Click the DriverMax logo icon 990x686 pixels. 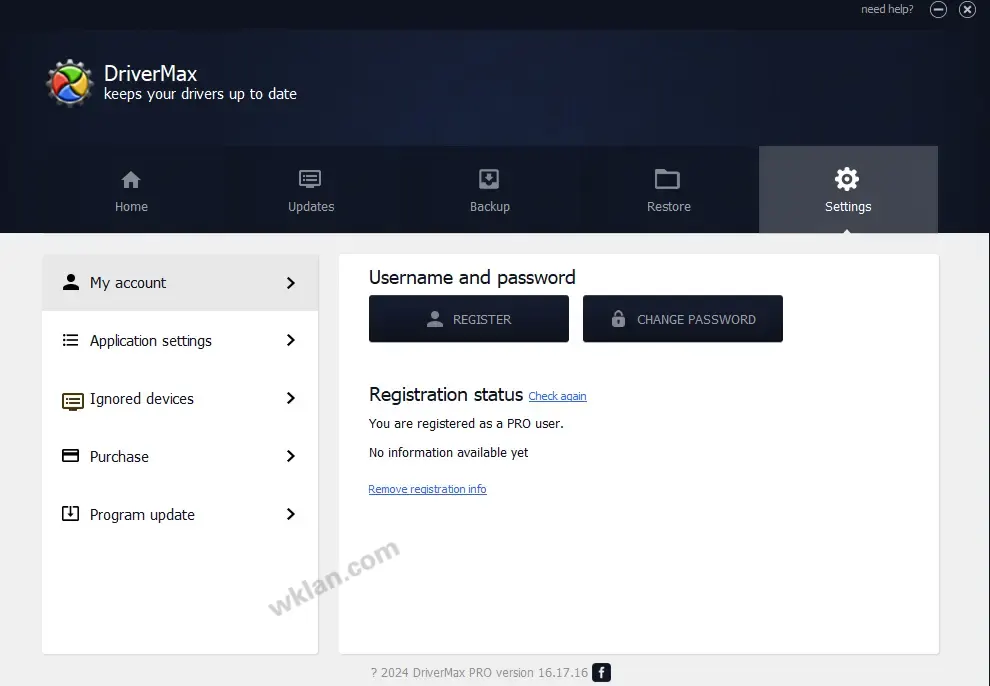coord(69,83)
